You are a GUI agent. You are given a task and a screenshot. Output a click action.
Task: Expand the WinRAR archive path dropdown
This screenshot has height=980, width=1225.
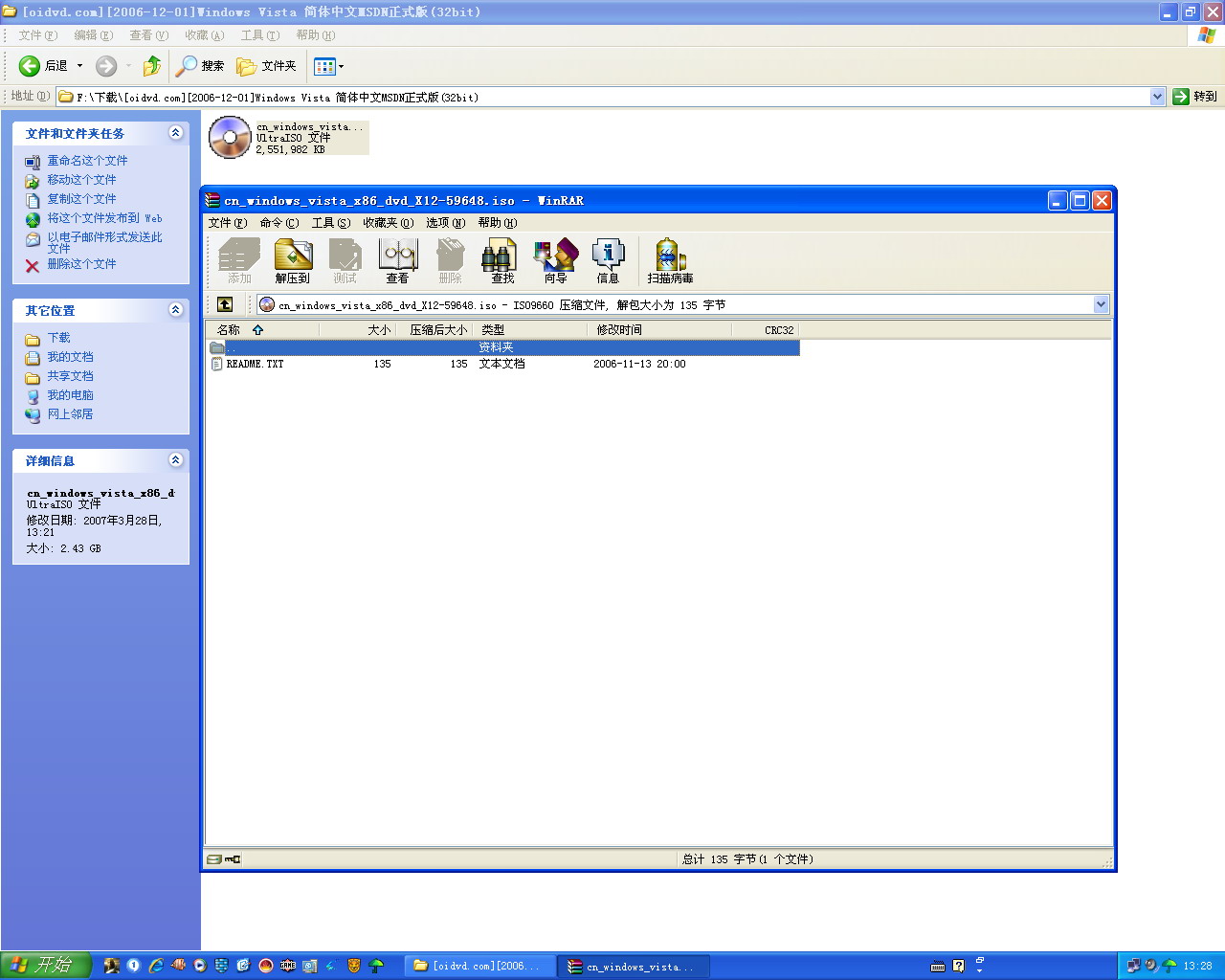click(1101, 304)
